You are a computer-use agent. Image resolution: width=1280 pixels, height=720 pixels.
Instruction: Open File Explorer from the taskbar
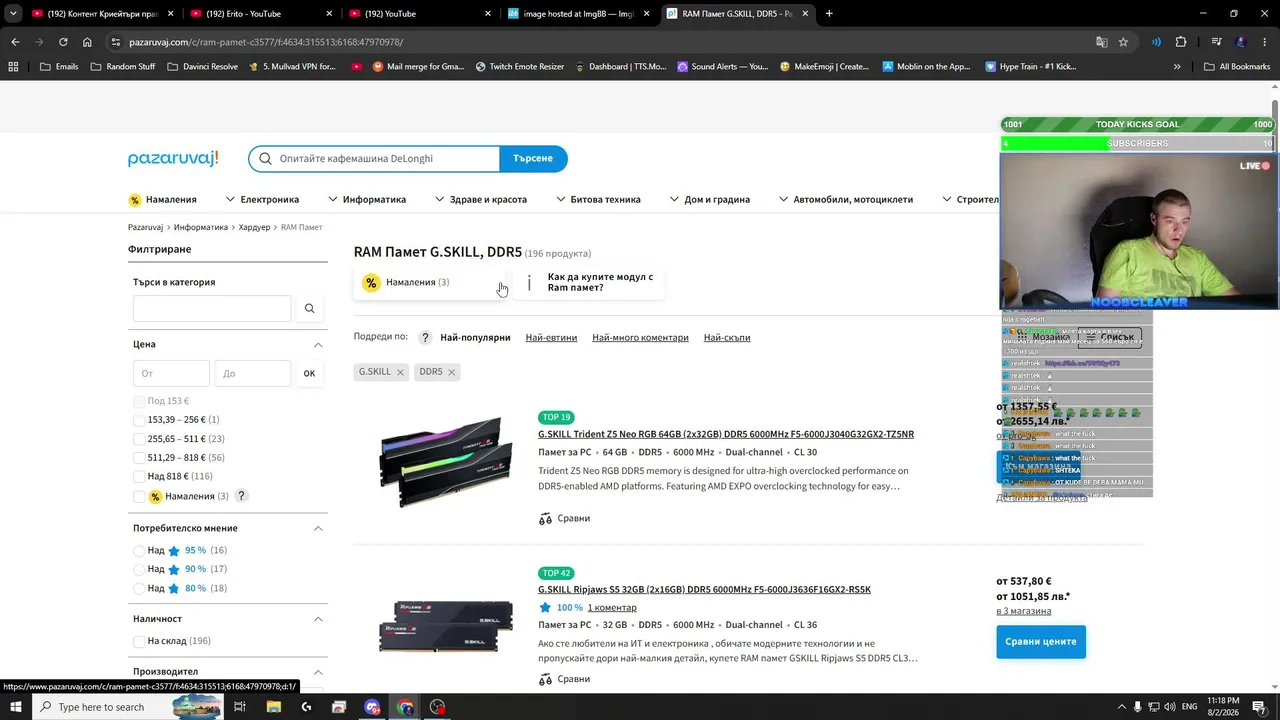[x=273, y=707]
